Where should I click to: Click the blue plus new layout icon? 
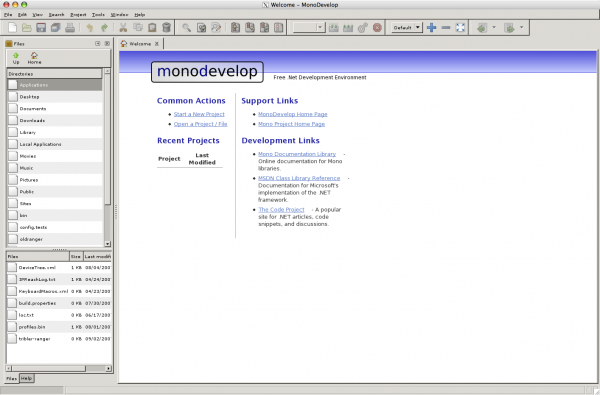click(x=432, y=28)
